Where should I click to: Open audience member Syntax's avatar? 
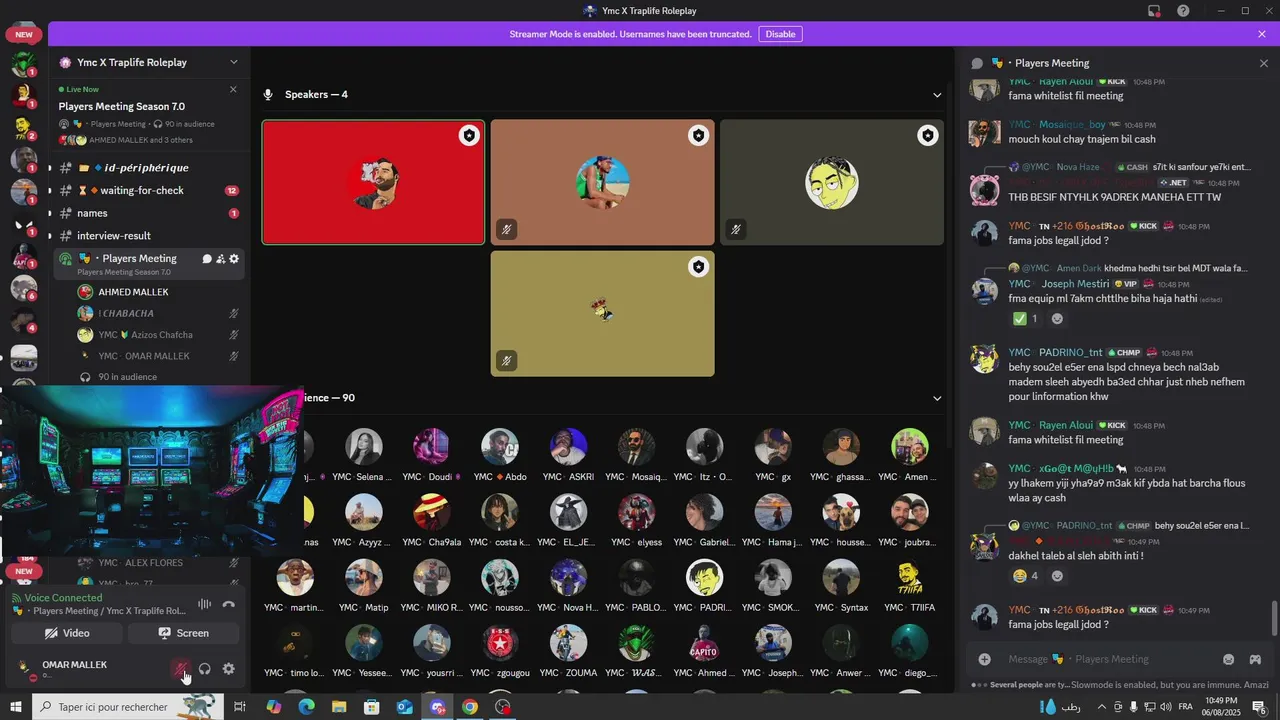(841, 578)
